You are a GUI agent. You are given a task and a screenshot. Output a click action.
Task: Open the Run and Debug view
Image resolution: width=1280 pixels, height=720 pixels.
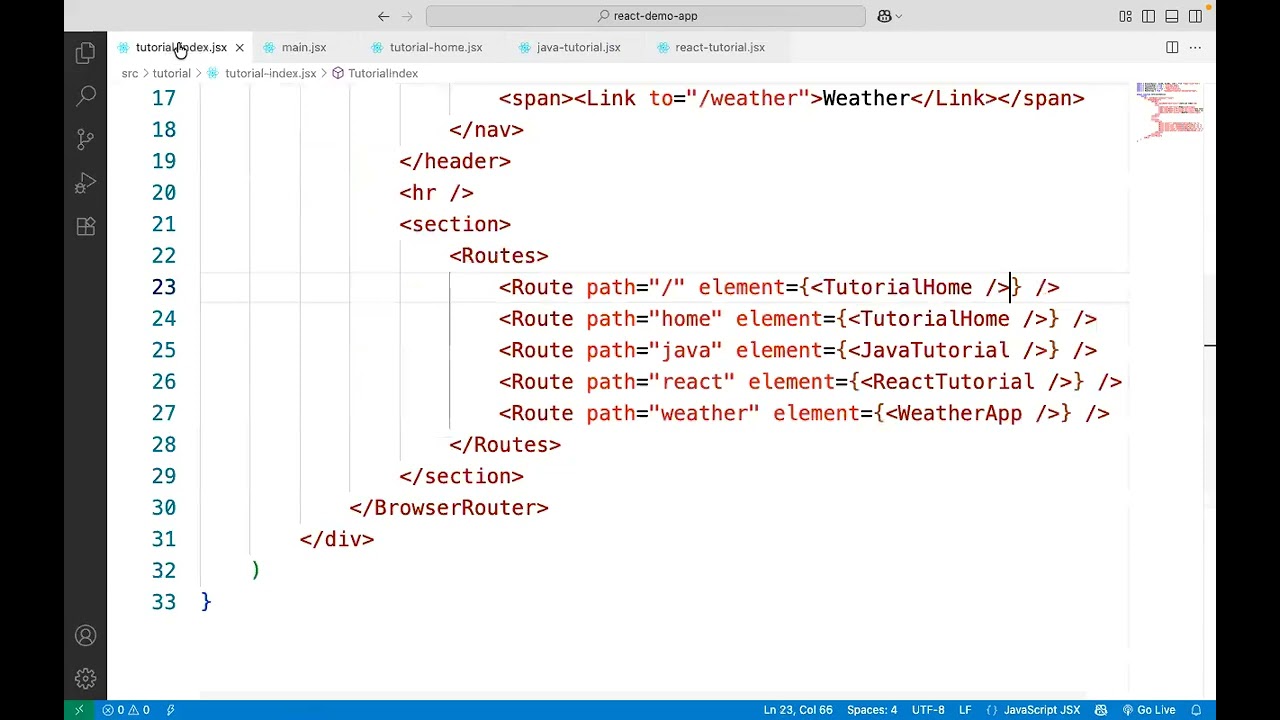pyautogui.click(x=86, y=183)
